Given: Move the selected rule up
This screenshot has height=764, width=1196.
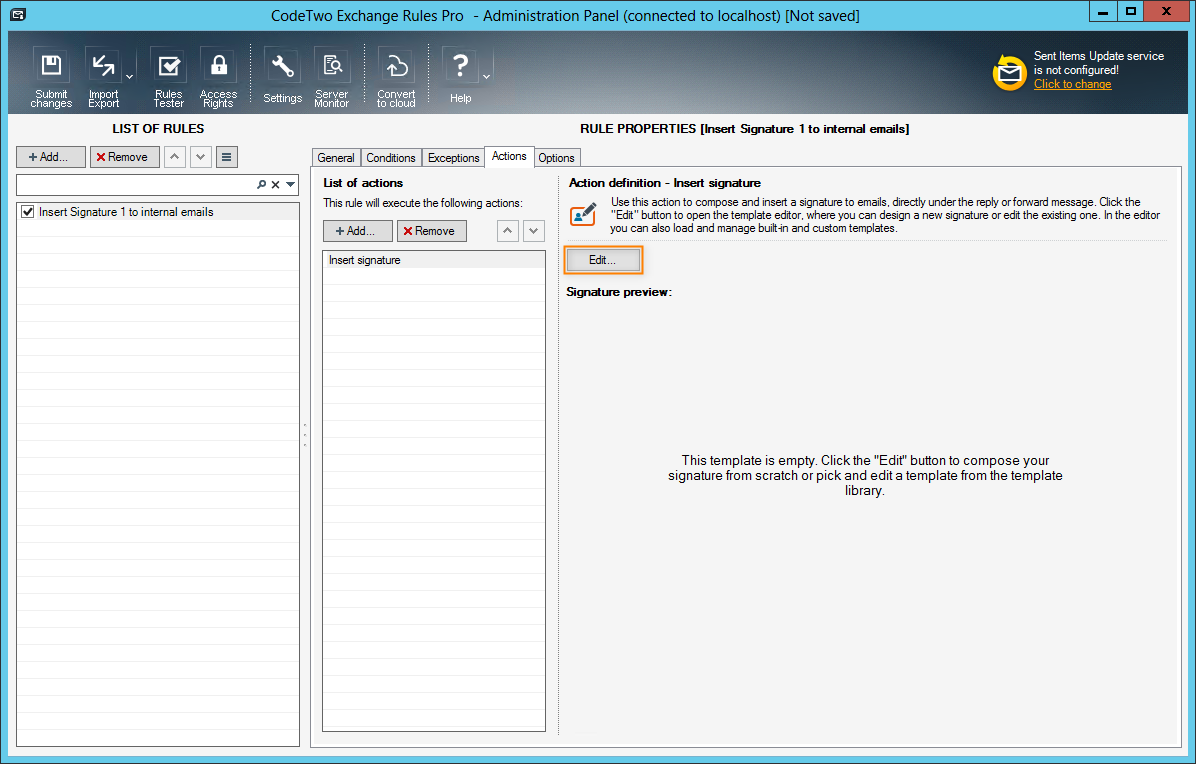Looking at the screenshot, I should coord(175,157).
